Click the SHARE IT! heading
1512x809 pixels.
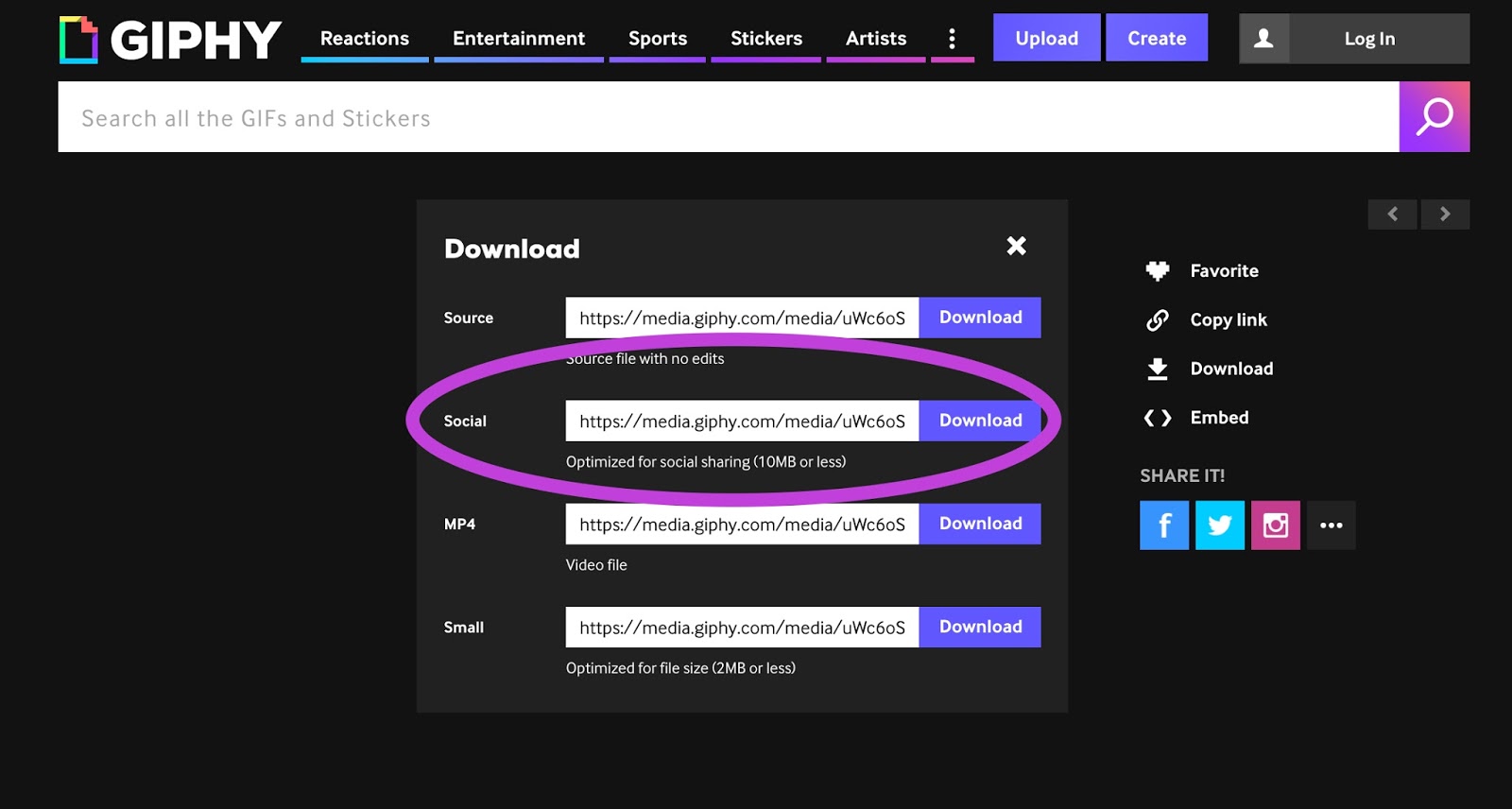[1182, 476]
